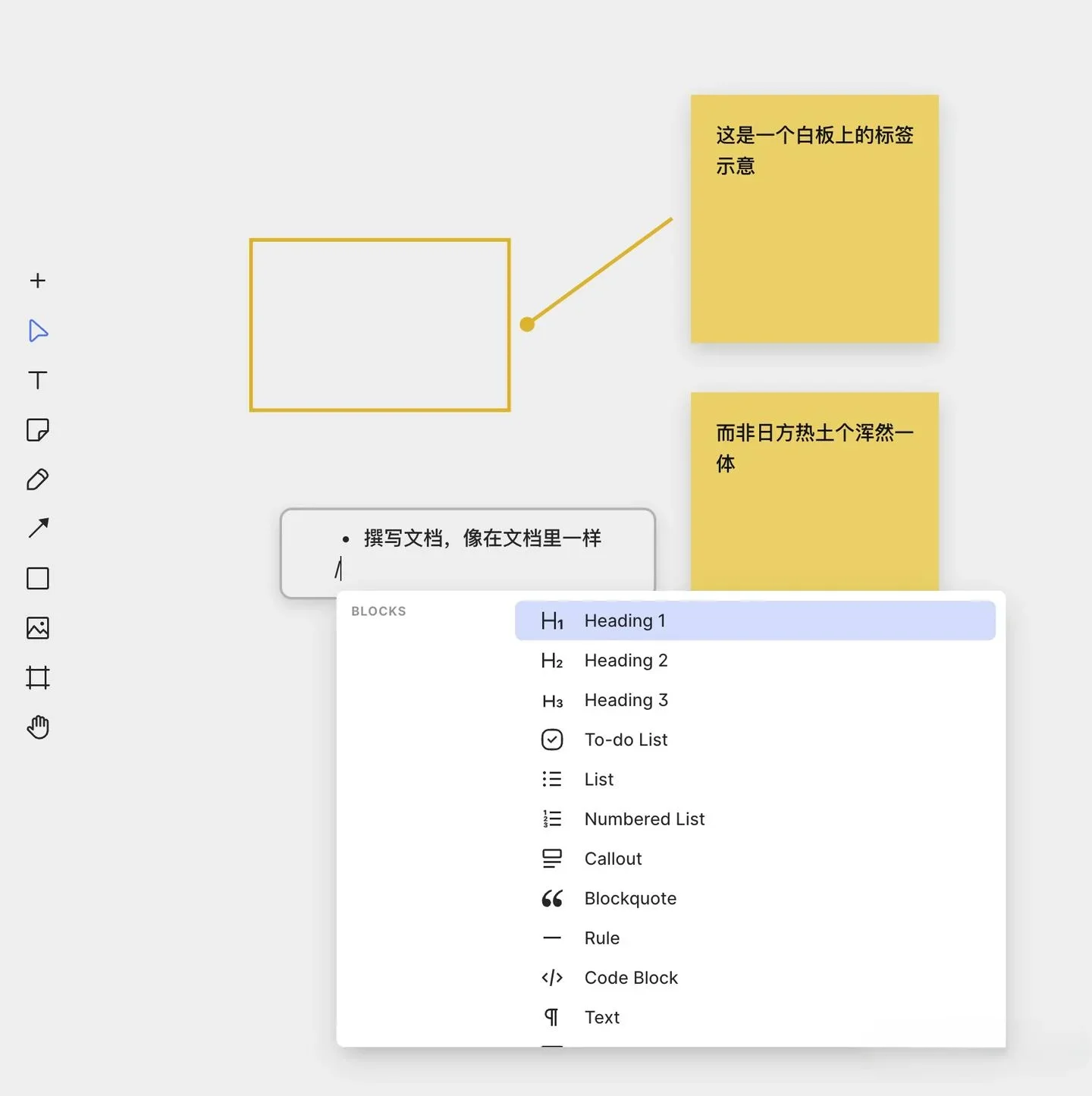
Task: Click the plus add tool icon
Action: 38,281
